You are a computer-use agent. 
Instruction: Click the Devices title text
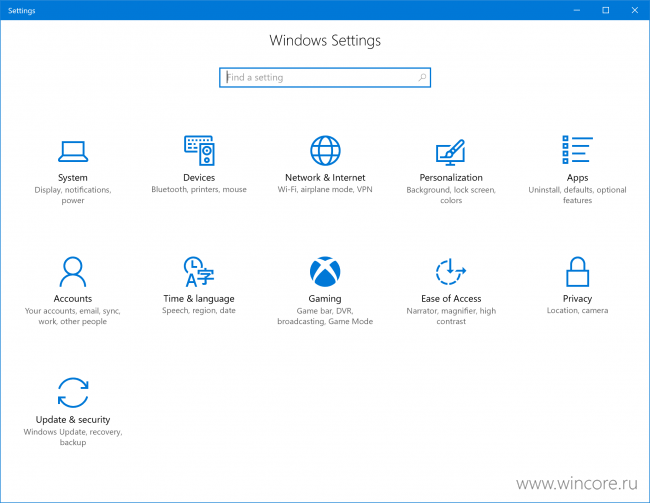[199, 177]
